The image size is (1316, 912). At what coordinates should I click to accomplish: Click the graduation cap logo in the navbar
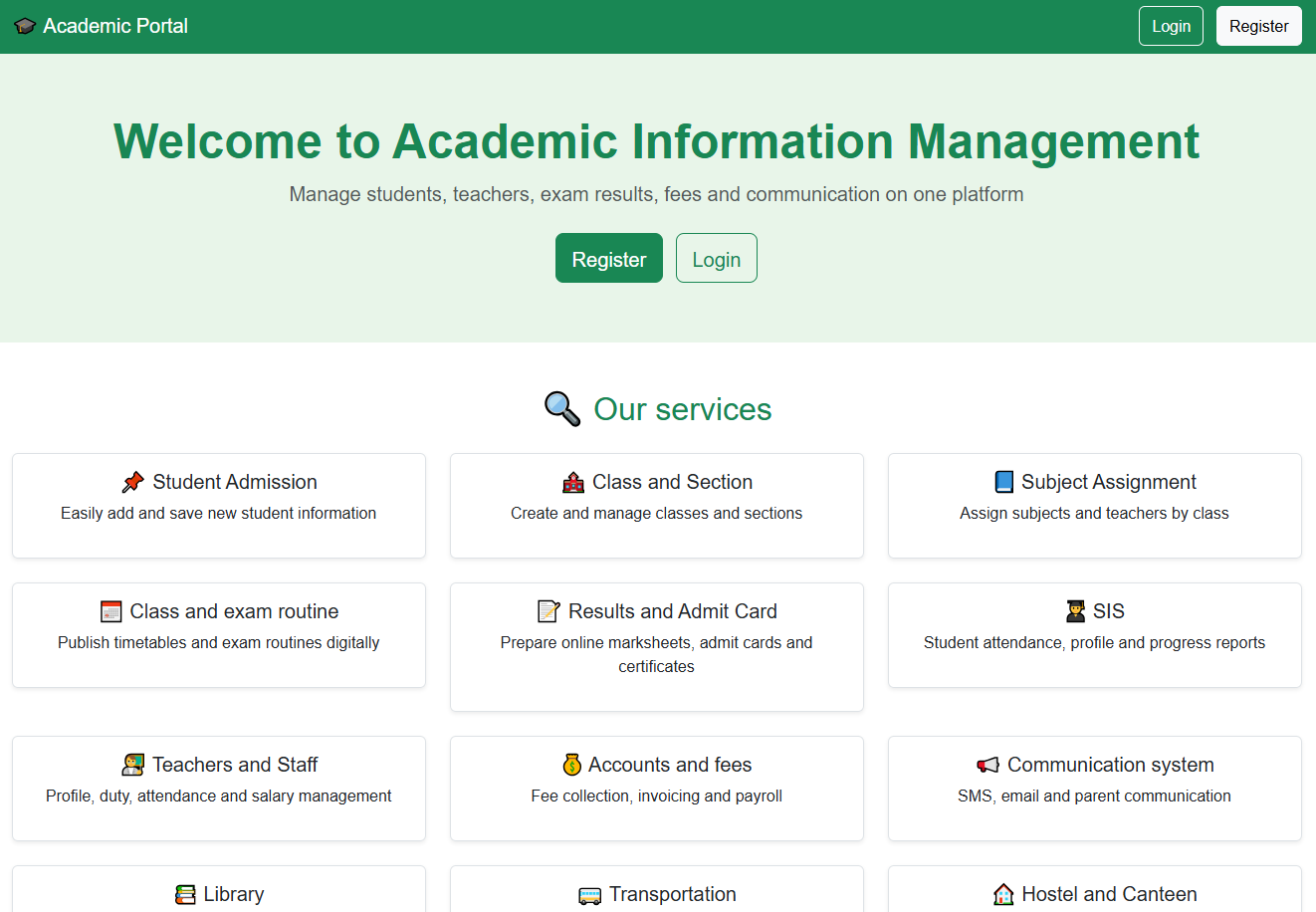click(25, 25)
